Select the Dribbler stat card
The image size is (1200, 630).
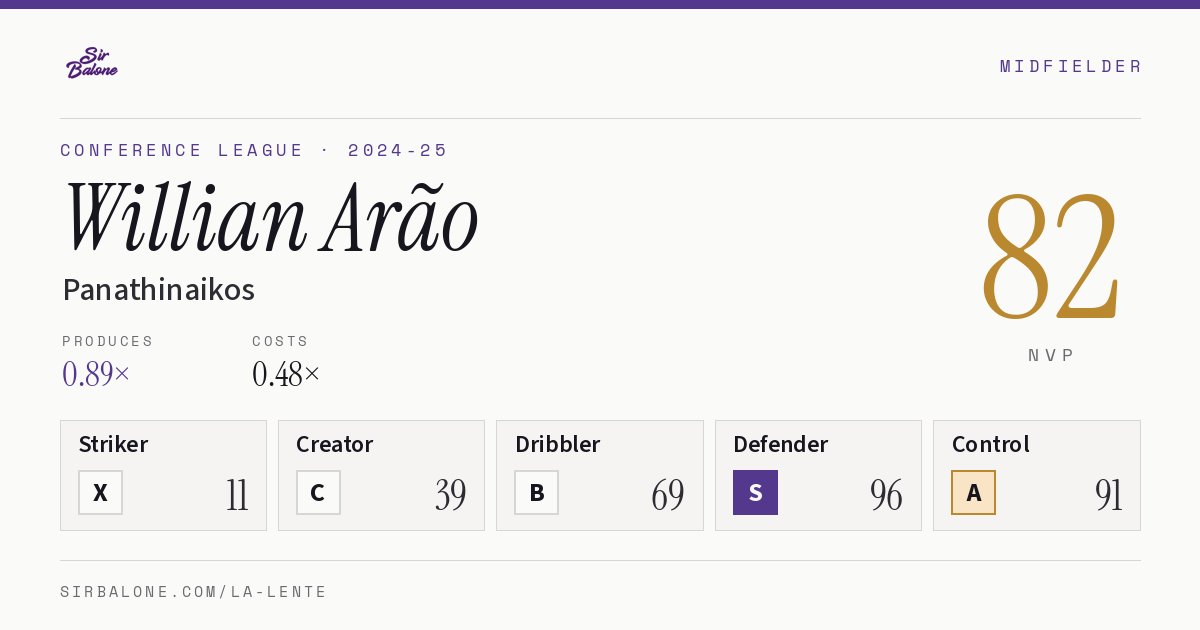(600, 475)
